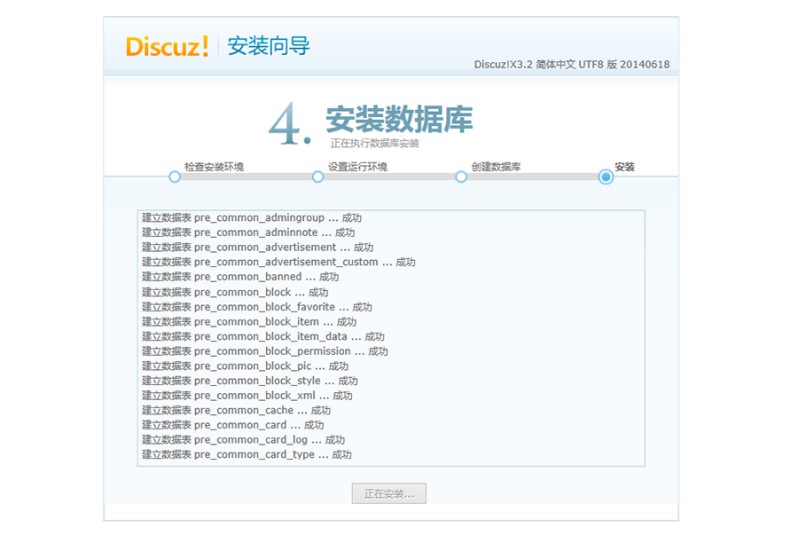Image resolution: width=798 pixels, height=535 pixels.
Task: Select log line pre_common_adminnote
Action: pos(248,233)
